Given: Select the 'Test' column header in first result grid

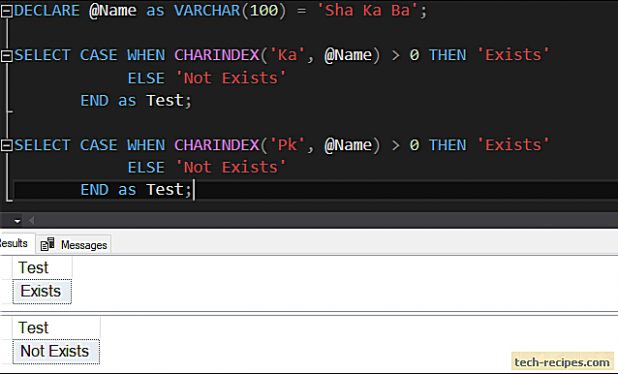Looking at the screenshot, I should click(42, 268).
